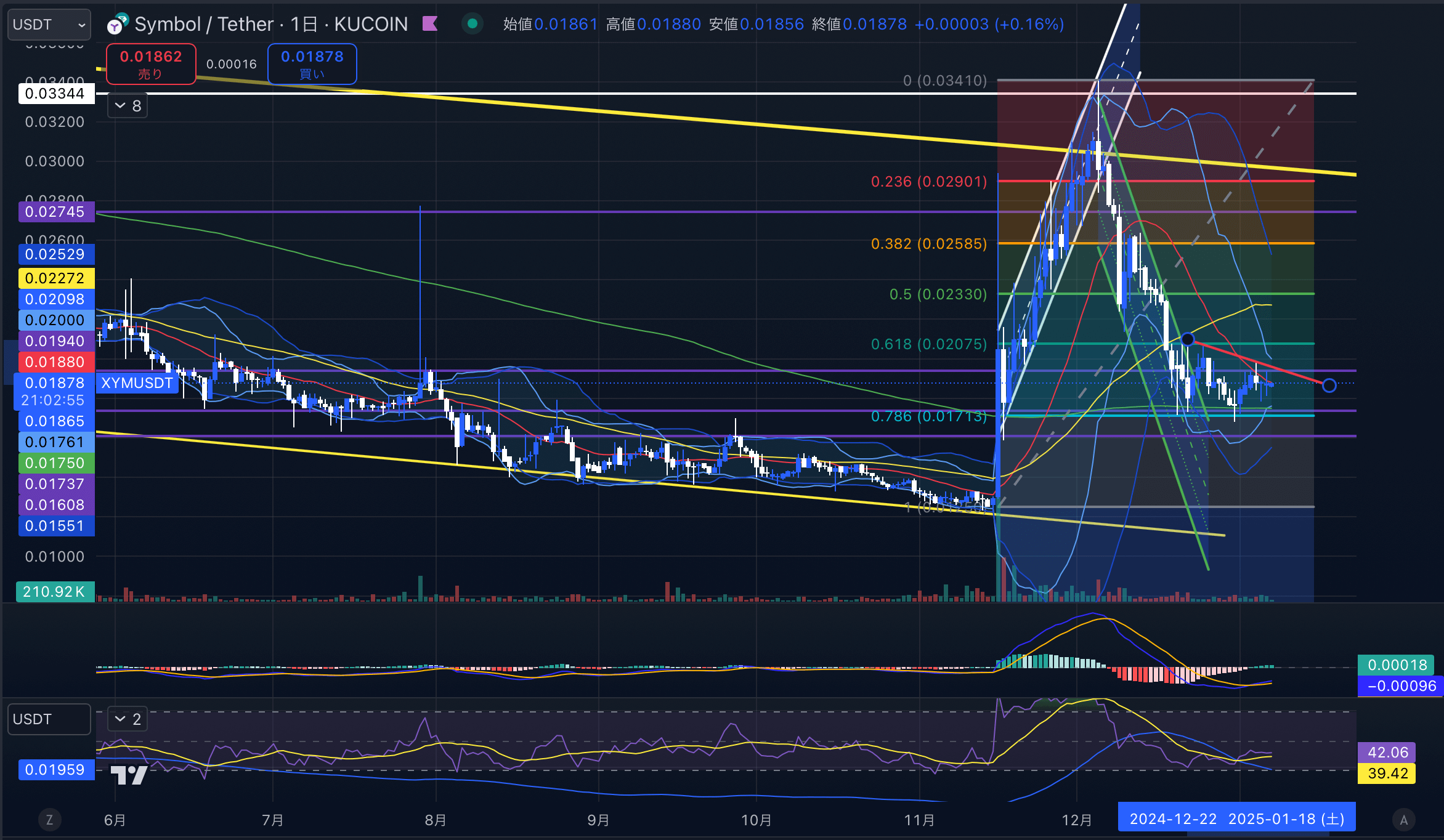The height and width of the screenshot is (840, 1444).
Task: Click the blue 0.01878 buy button
Action: [312, 64]
